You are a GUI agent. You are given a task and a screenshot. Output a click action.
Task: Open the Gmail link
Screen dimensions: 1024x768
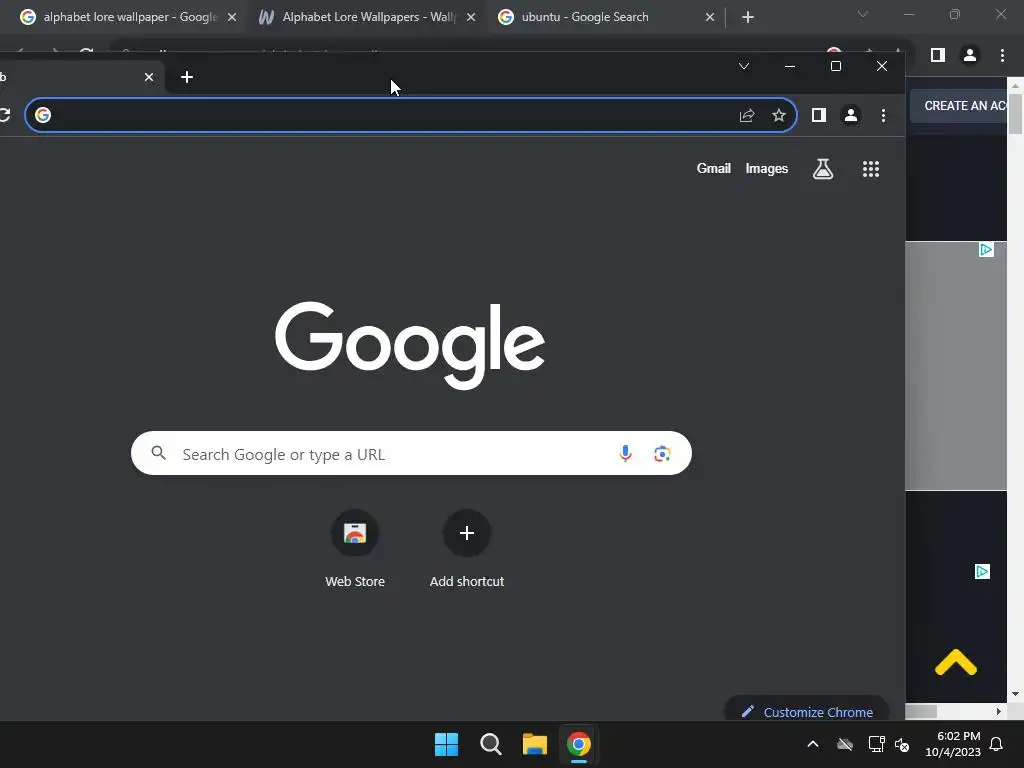click(713, 168)
